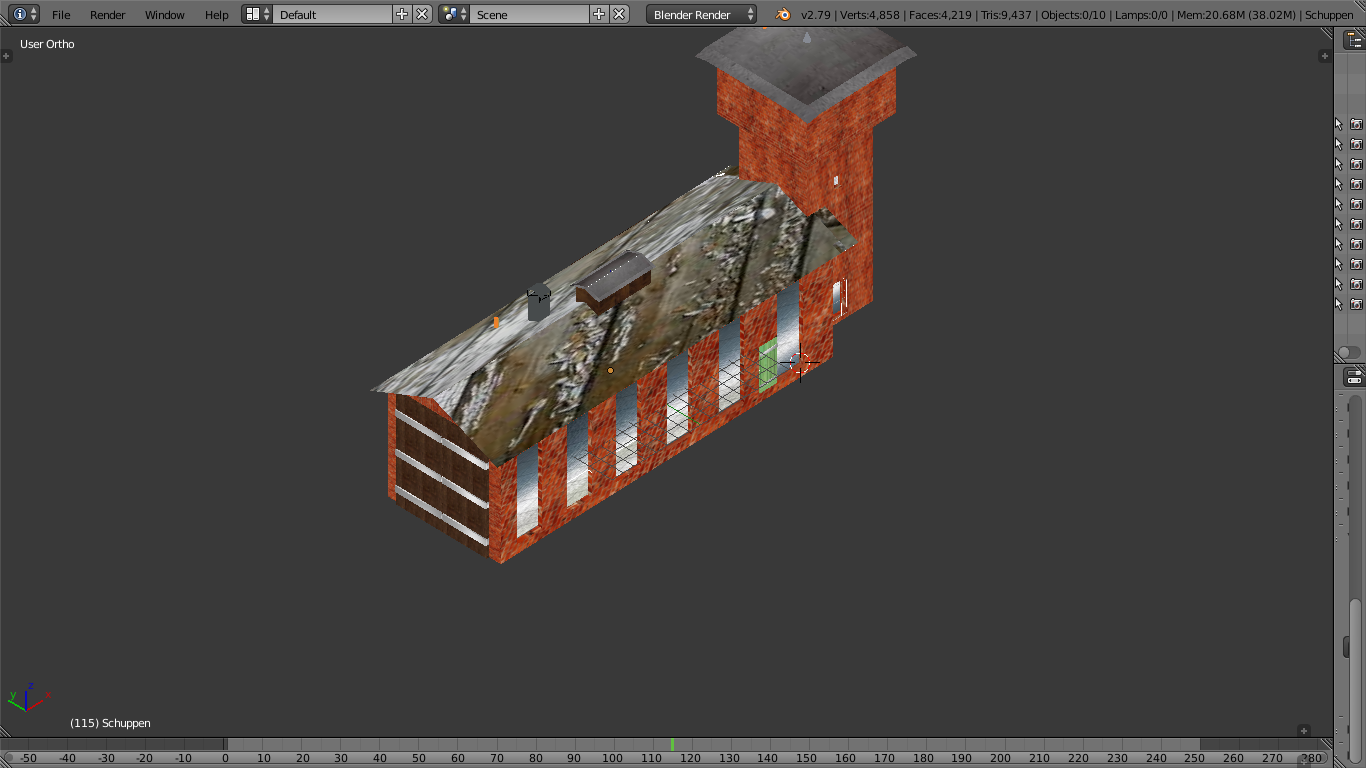Toggle render camera of ninth outliner row
Image resolution: width=1366 pixels, height=768 pixels.
tap(1356, 284)
